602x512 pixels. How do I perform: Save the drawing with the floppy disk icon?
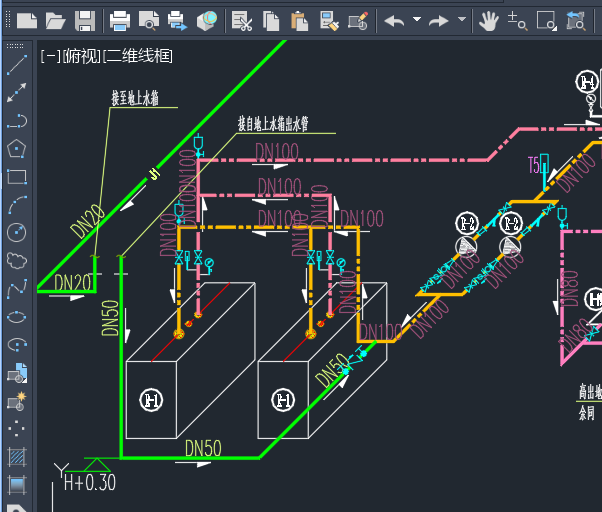click(85, 20)
